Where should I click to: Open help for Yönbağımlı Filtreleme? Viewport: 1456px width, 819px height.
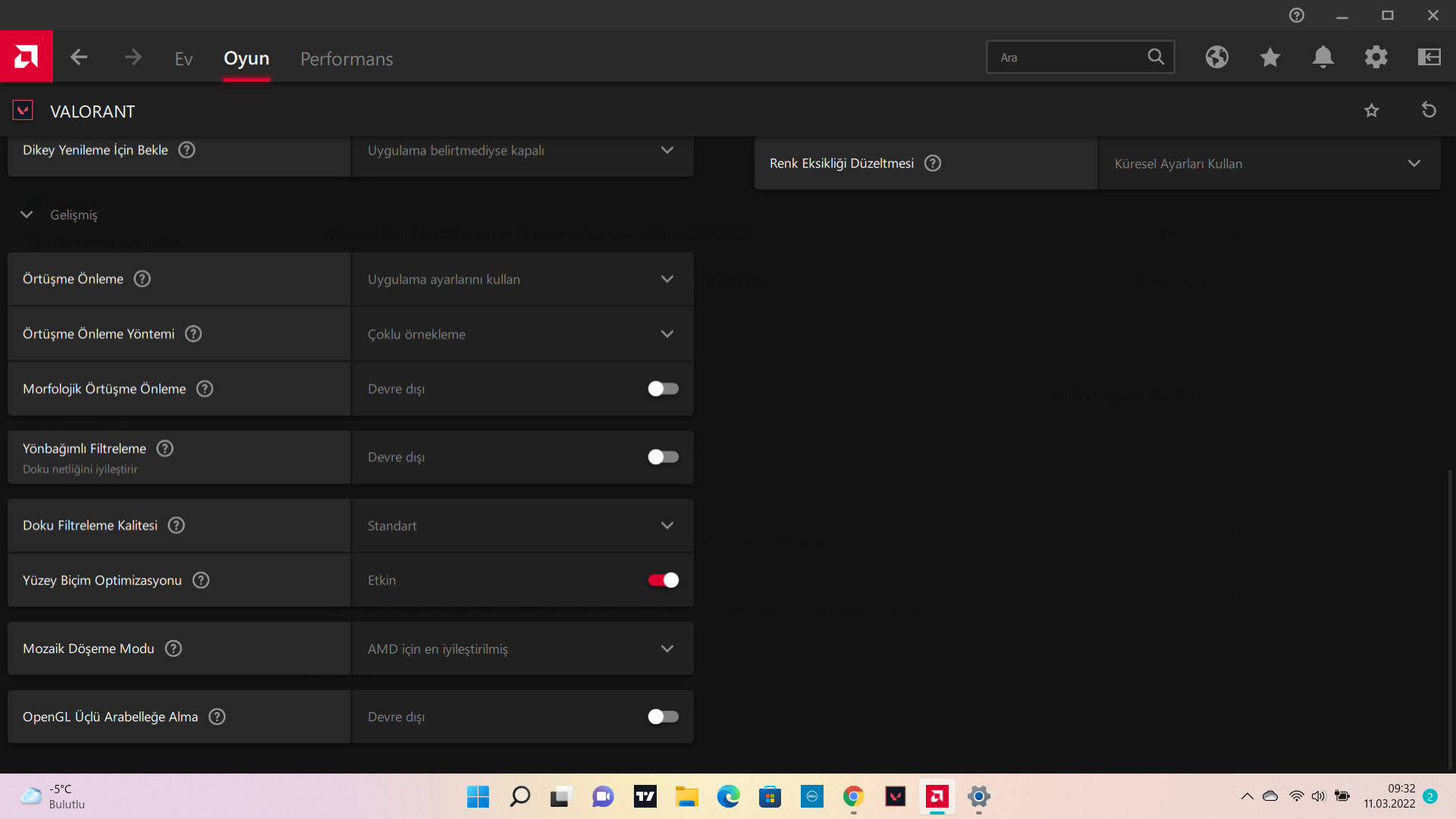[165, 449]
